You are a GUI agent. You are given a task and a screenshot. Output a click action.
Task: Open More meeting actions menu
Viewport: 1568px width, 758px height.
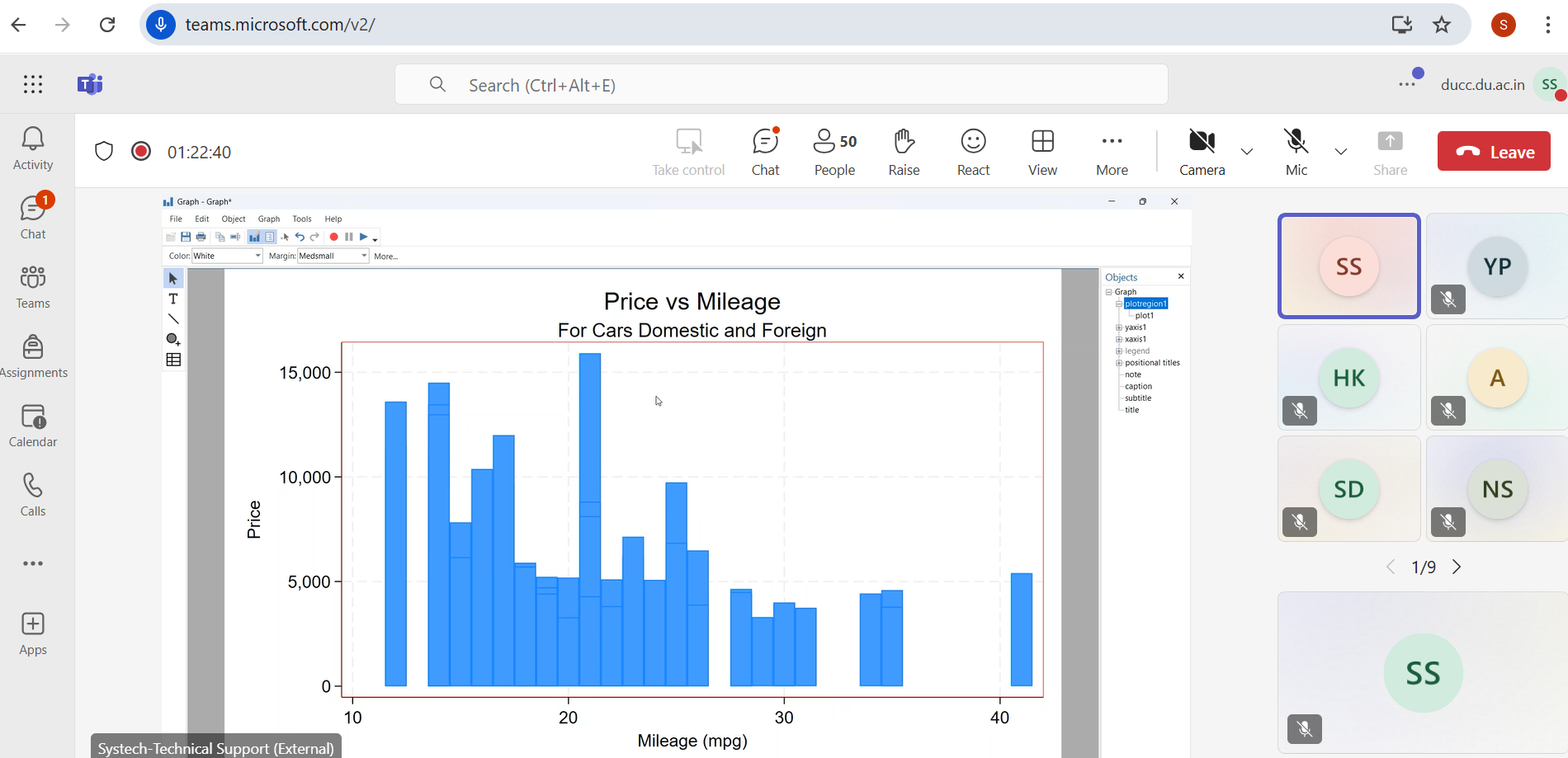click(x=1112, y=152)
